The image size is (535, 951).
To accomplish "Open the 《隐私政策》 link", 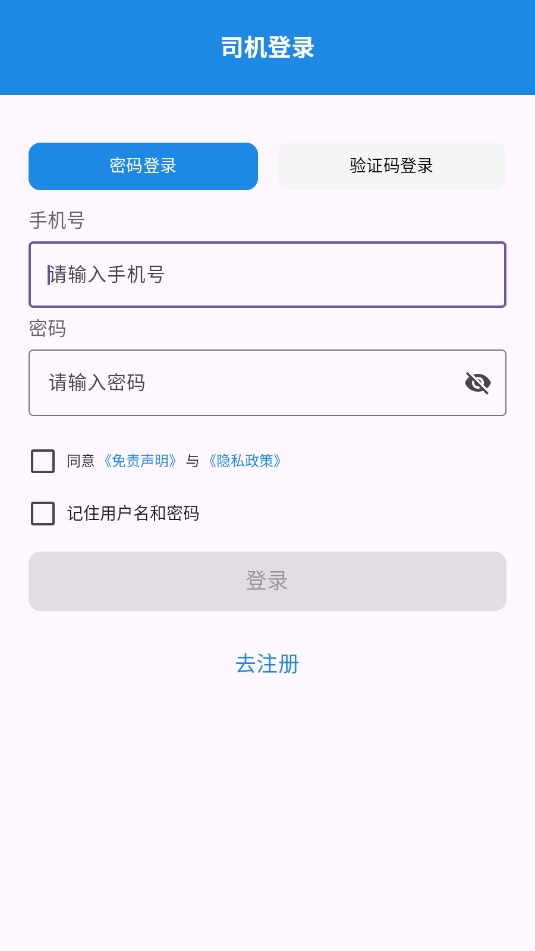I will point(244,461).
